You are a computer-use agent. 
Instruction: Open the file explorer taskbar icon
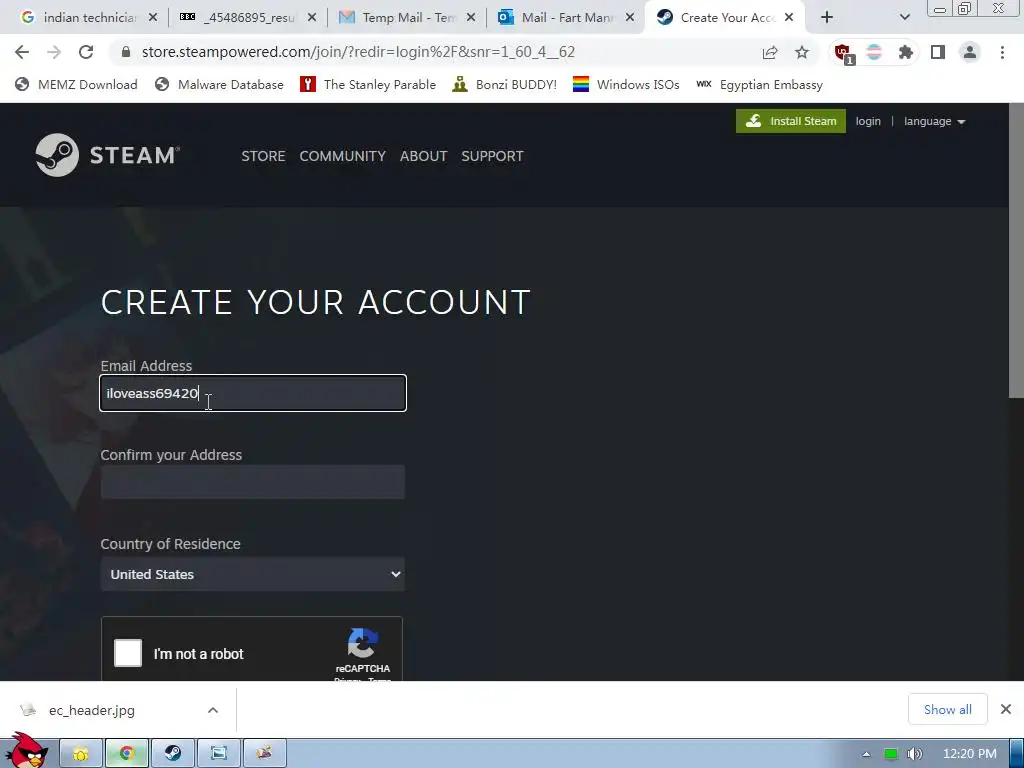click(x=81, y=754)
